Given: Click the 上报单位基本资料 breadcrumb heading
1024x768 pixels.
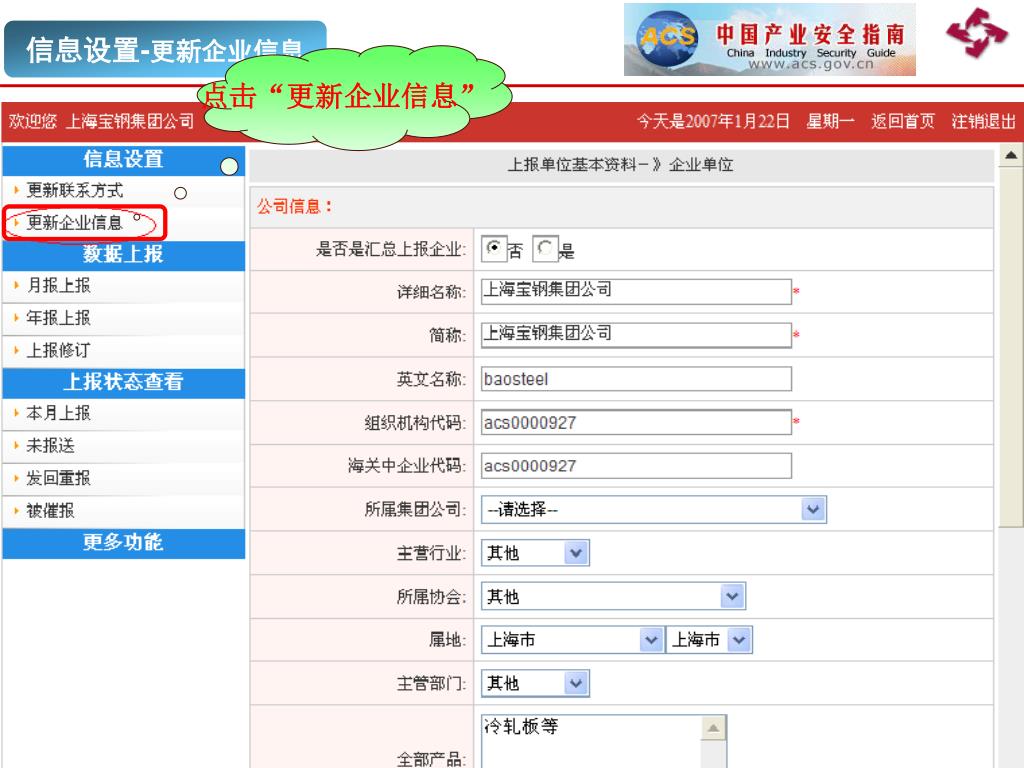Looking at the screenshot, I should 620,165.
